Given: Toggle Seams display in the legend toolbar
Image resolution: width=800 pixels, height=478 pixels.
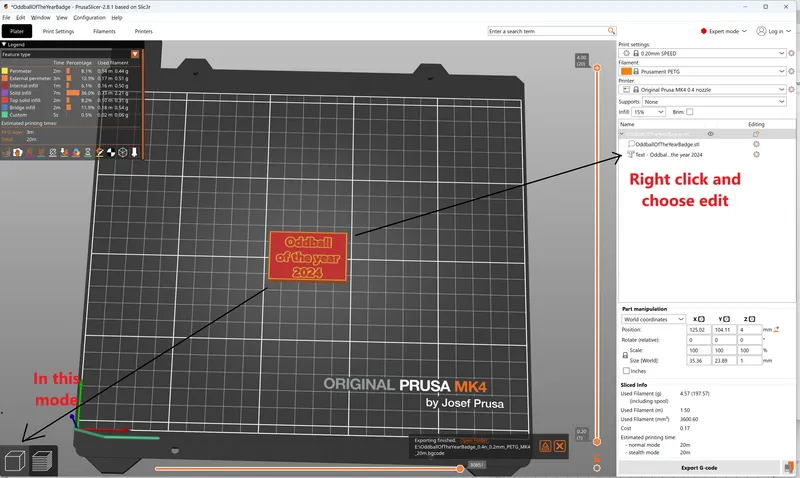Looking at the screenshot, I should click(53, 153).
